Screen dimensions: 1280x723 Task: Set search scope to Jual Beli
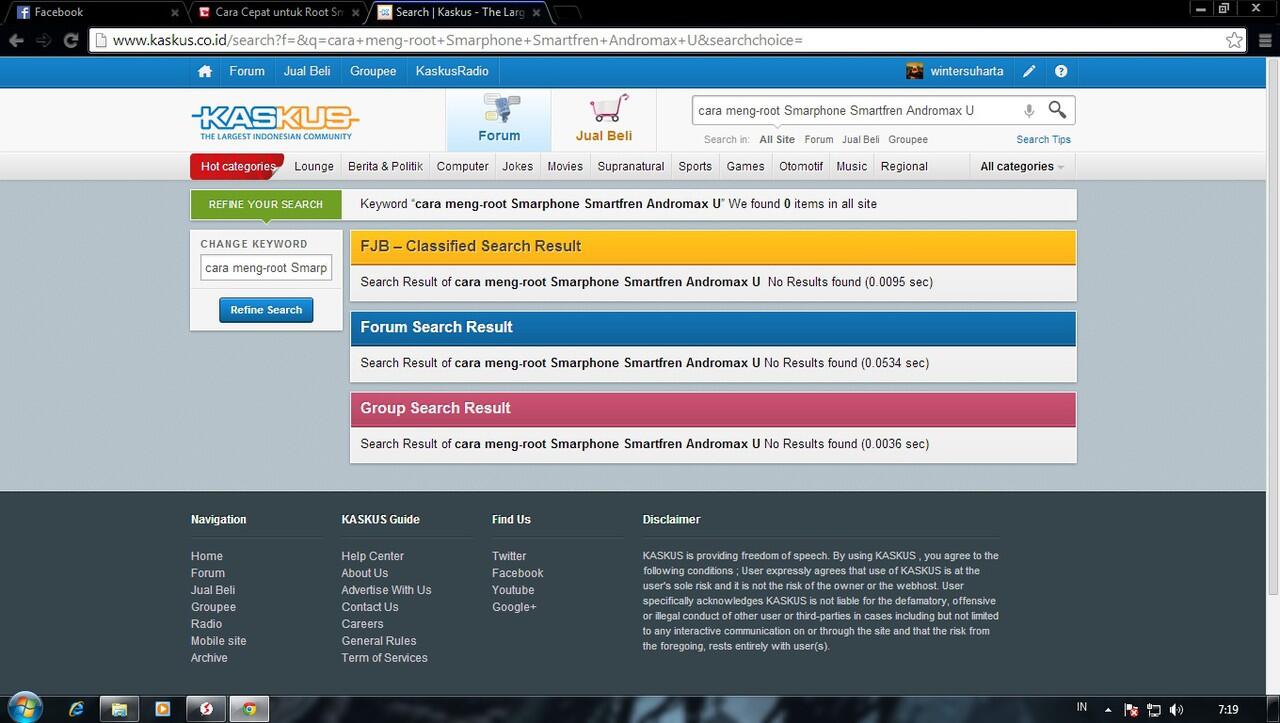click(x=860, y=140)
